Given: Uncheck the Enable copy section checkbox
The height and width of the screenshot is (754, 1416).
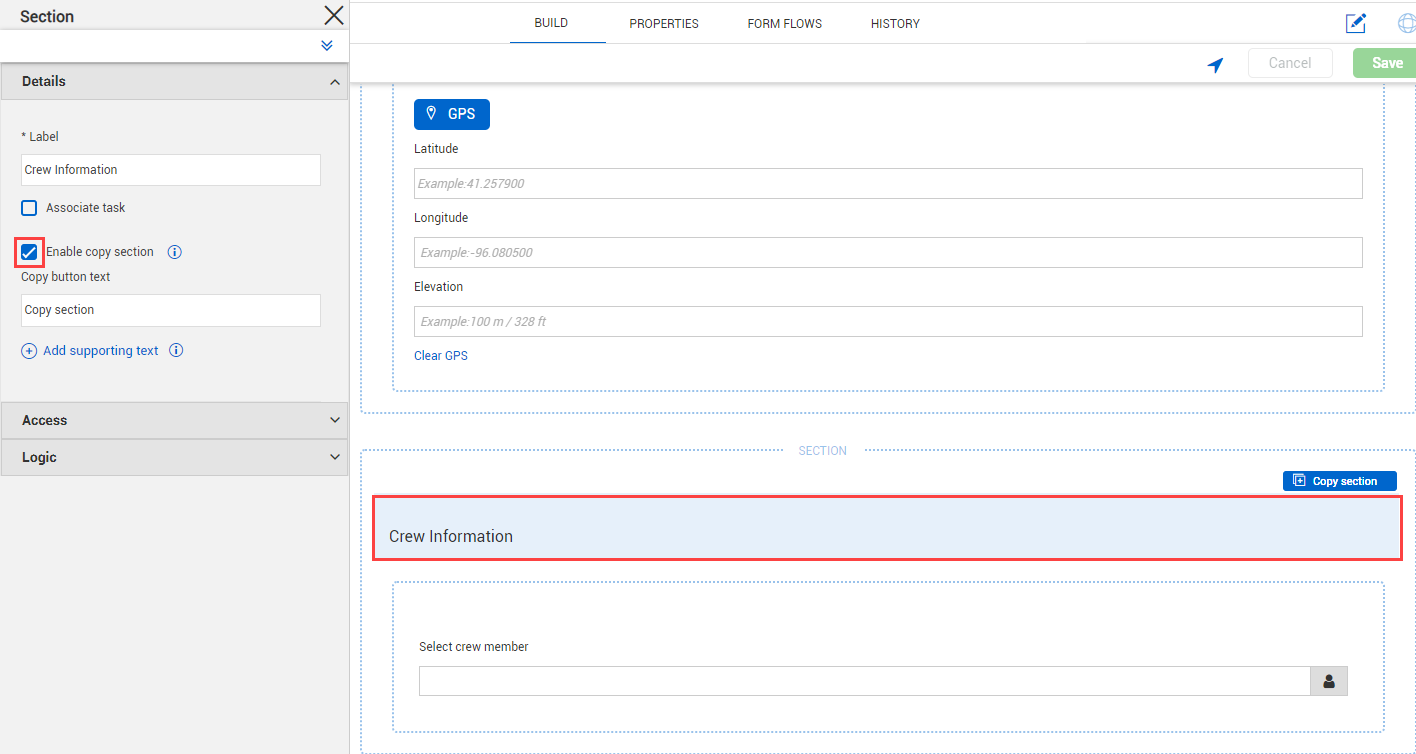Looking at the screenshot, I should pyautogui.click(x=29, y=252).
